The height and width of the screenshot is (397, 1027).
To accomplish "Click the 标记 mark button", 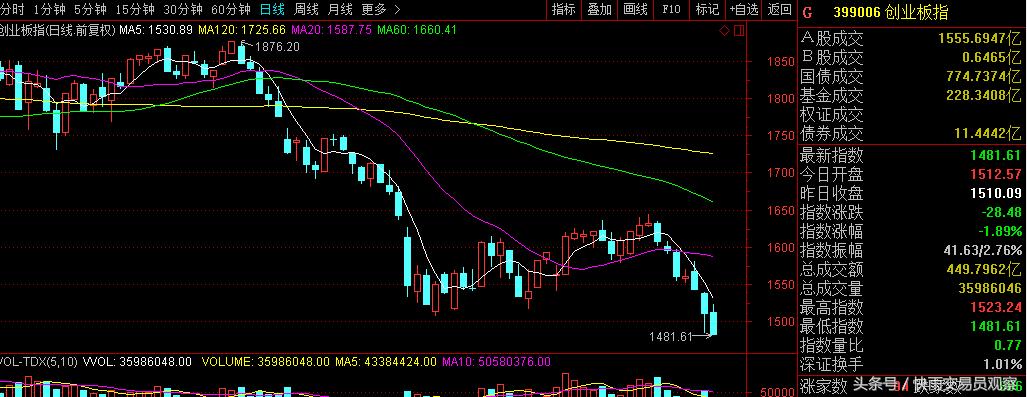I will pos(707,9).
